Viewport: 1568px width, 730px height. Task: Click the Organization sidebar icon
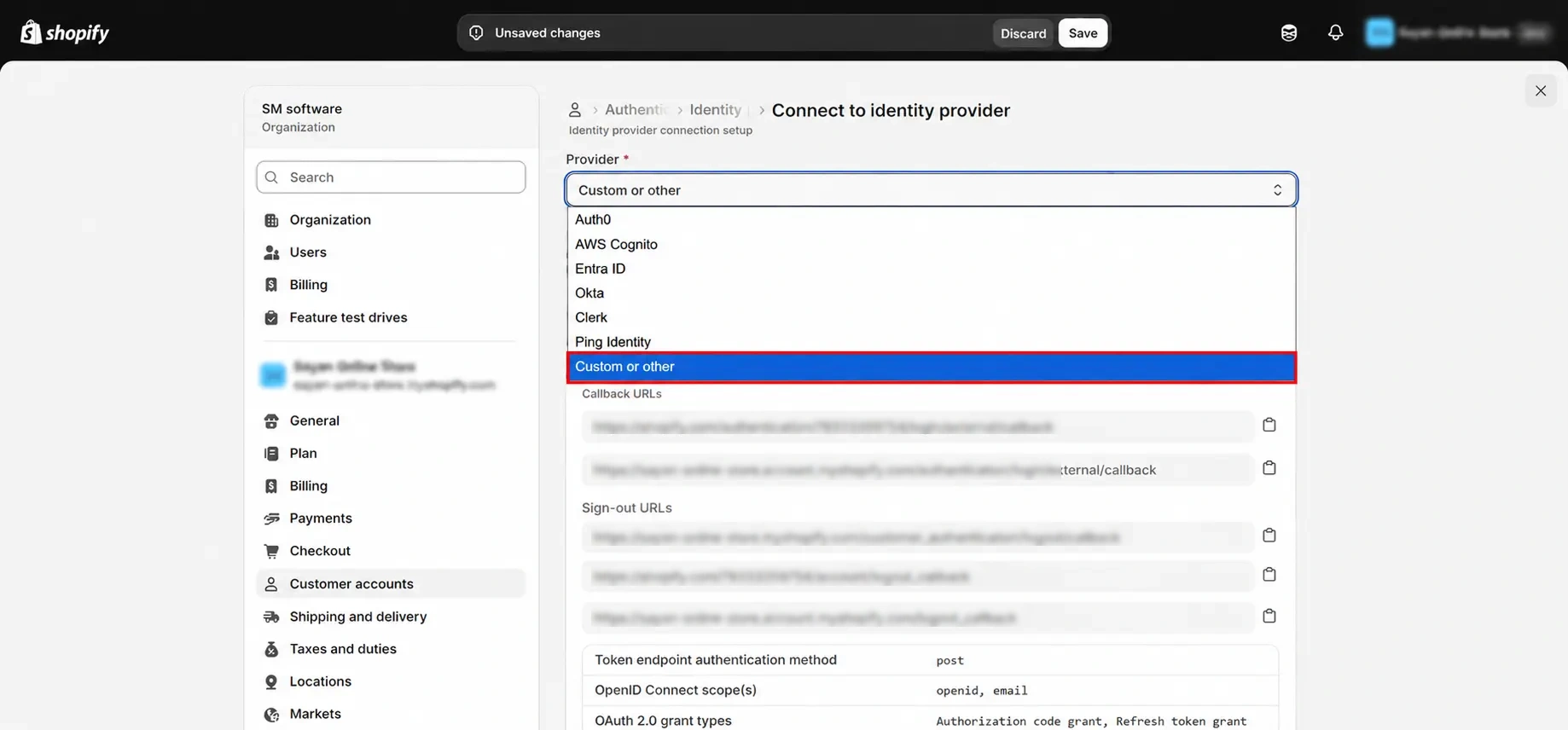(271, 220)
